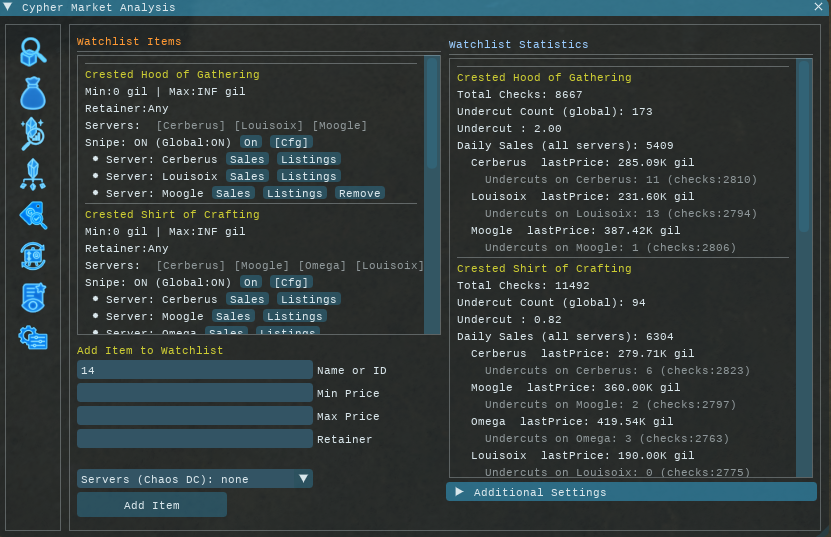Toggle snipe On for Crested Shirt of Crafting
Image resolution: width=831 pixels, height=537 pixels.
[x=250, y=282]
